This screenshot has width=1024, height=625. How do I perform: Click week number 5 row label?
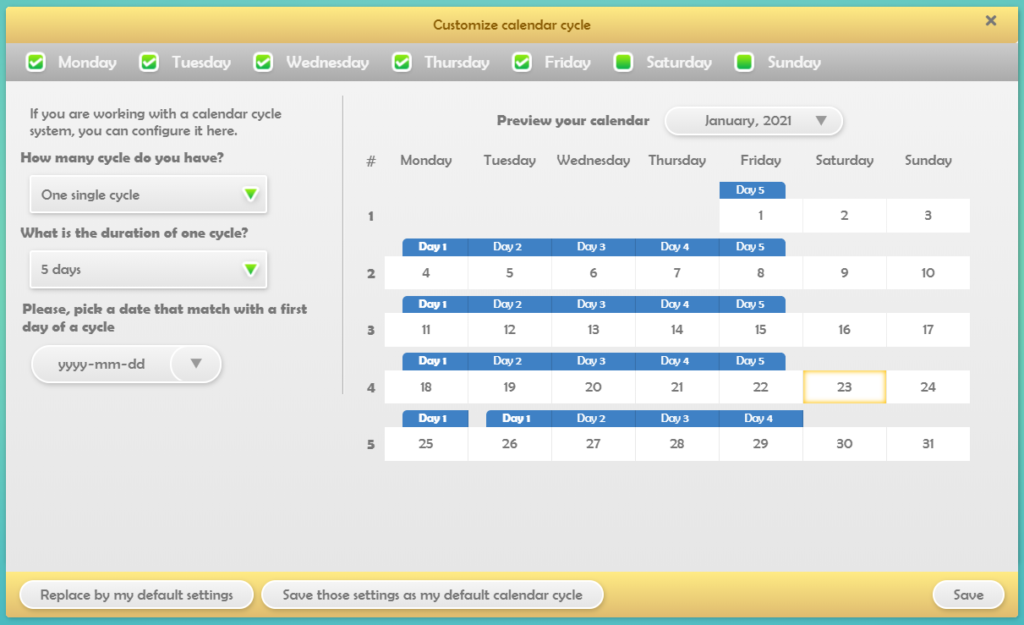pyautogui.click(x=371, y=445)
